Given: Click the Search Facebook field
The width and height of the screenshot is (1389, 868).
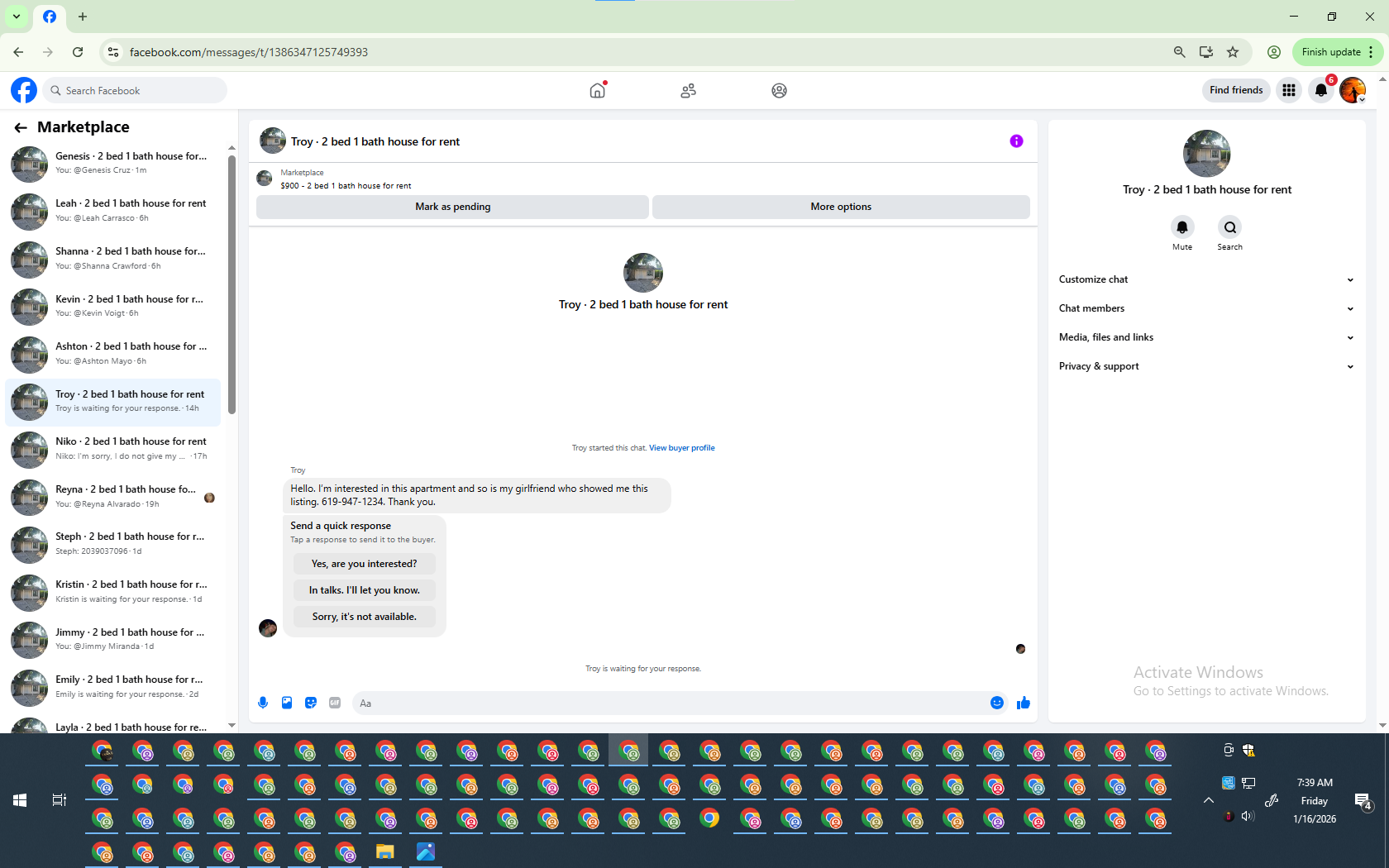Looking at the screenshot, I should (x=135, y=90).
